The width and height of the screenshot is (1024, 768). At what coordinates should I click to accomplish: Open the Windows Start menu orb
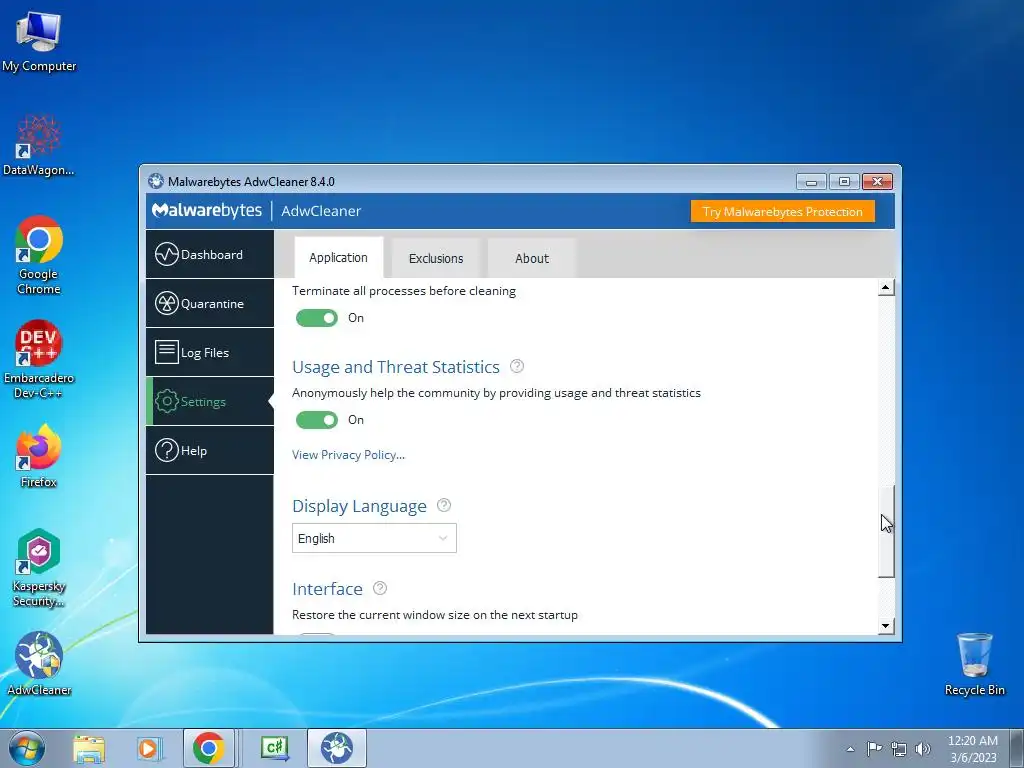pyautogui.click(x=27, y=748)
